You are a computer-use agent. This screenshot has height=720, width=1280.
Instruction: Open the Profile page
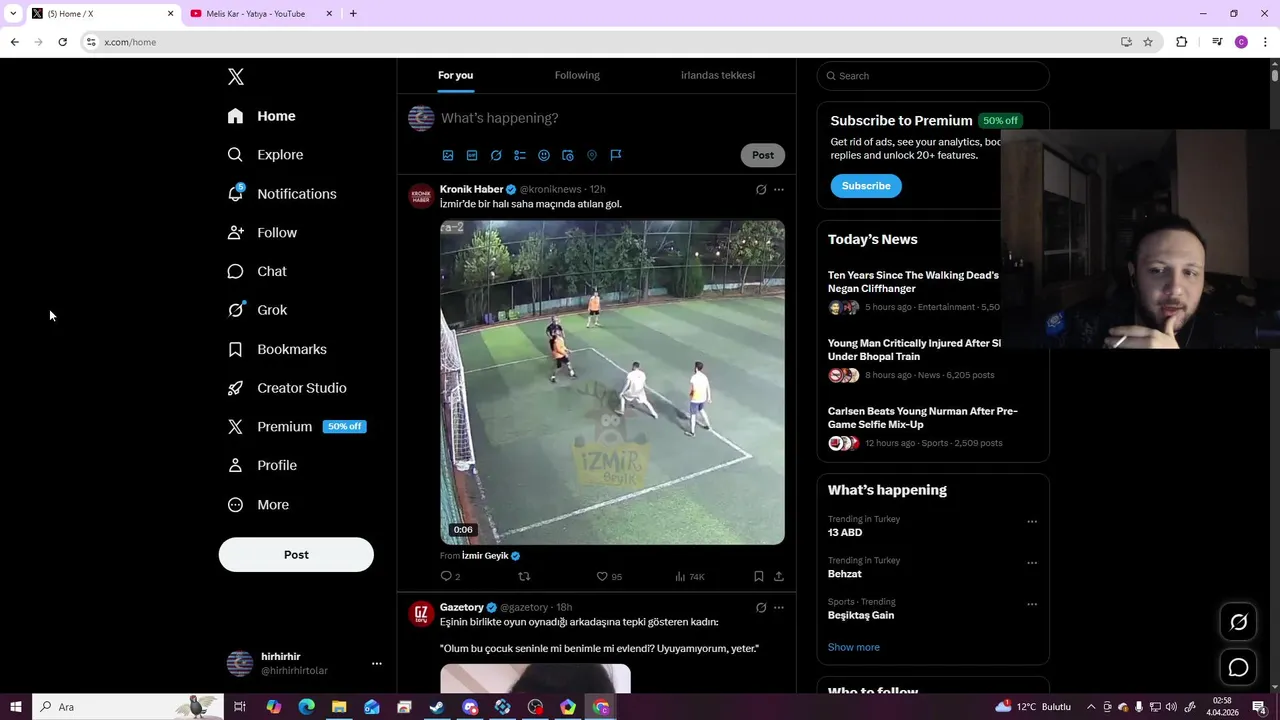click(x=263, y=465)
